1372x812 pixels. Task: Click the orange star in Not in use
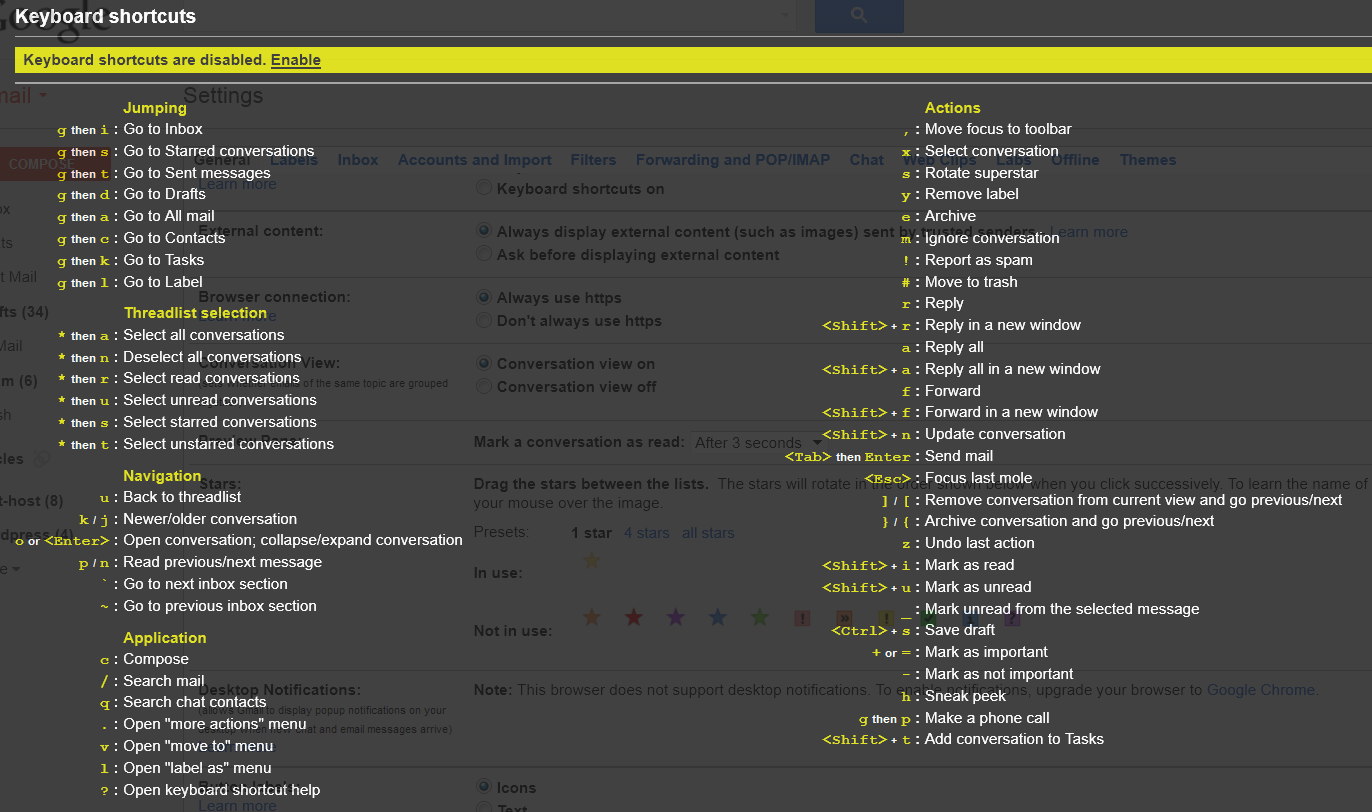pos(591,618)
